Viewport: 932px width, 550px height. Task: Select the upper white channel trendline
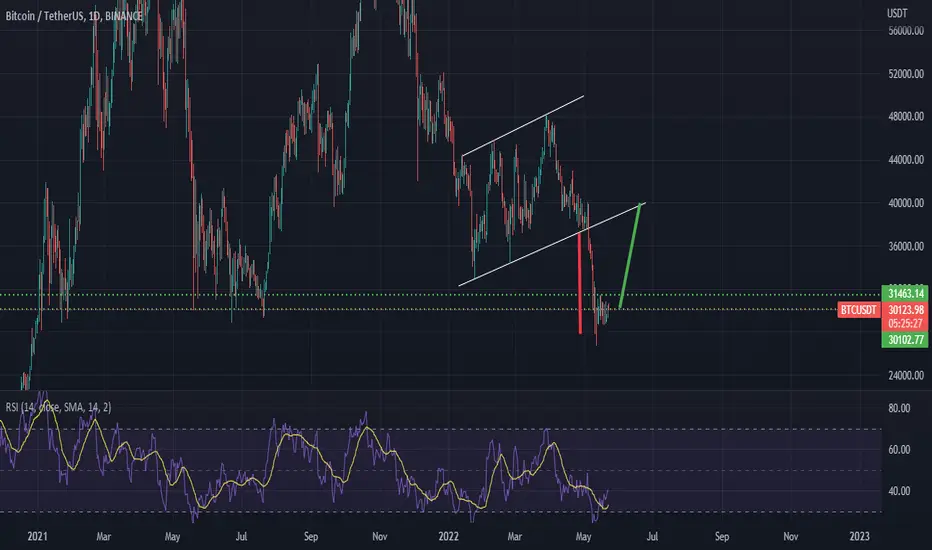(x=523, y=125)
